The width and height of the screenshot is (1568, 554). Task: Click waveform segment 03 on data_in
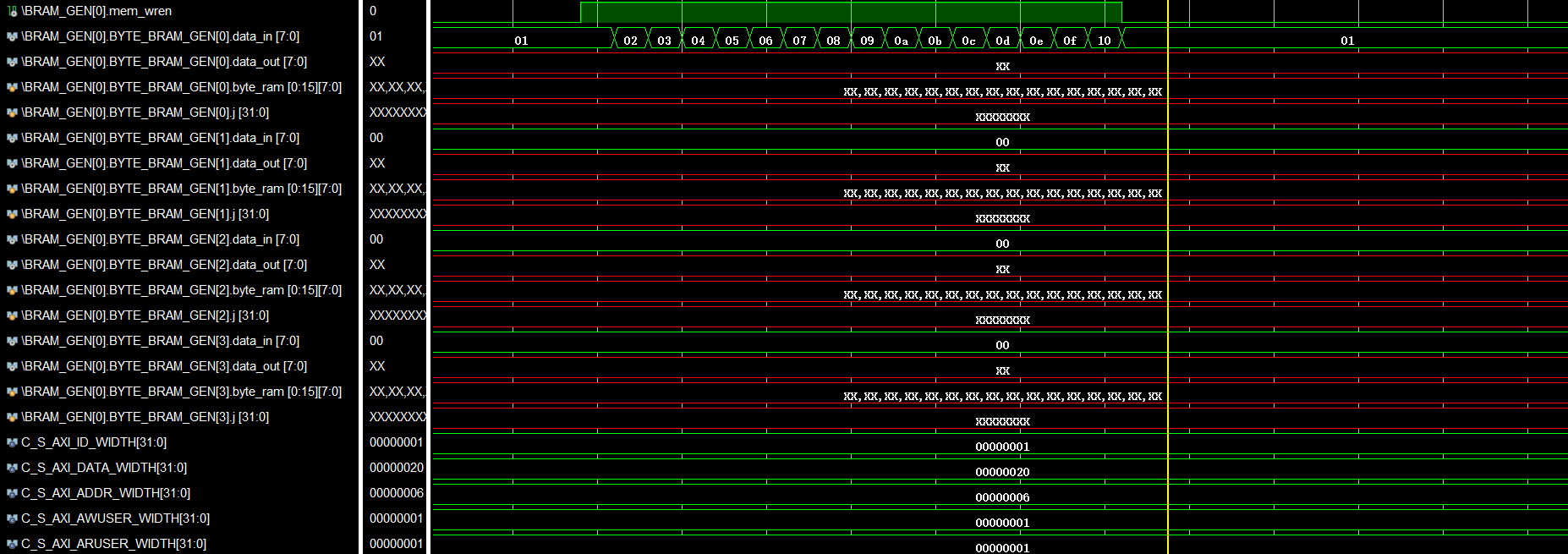[x=664, y=39]
